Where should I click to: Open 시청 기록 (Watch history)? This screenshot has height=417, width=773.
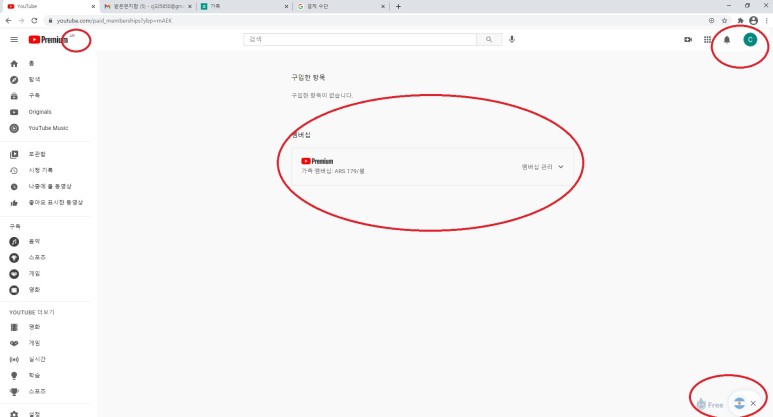(40, 171)
